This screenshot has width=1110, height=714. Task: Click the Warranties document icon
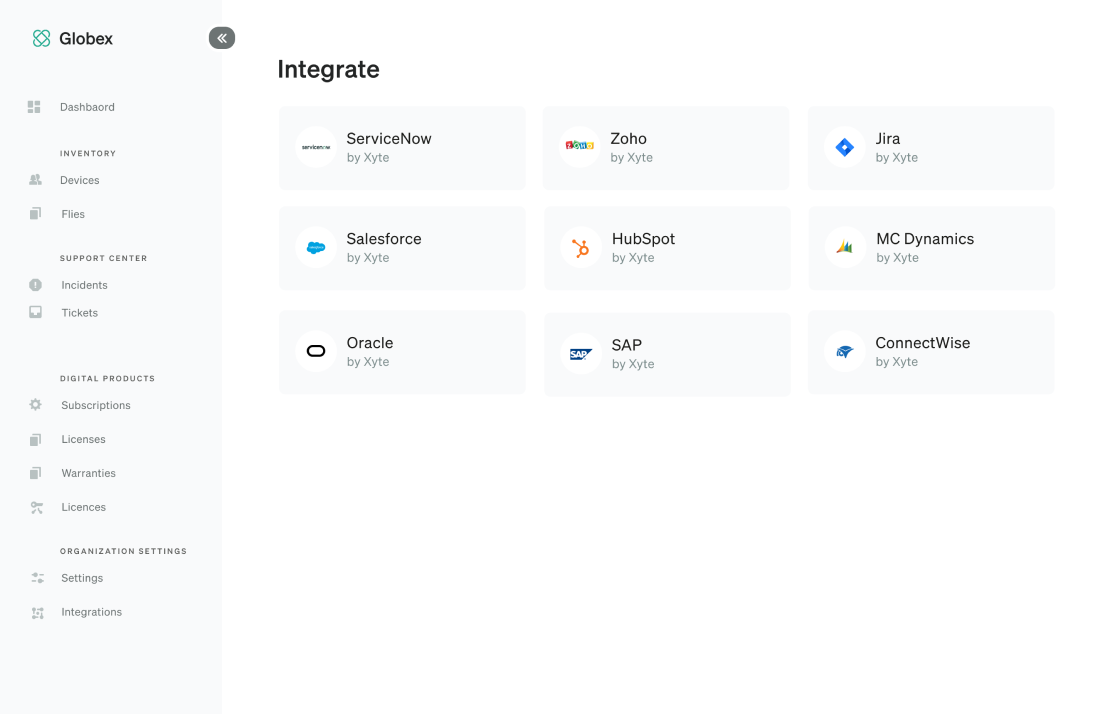click(x=35, y=473)
